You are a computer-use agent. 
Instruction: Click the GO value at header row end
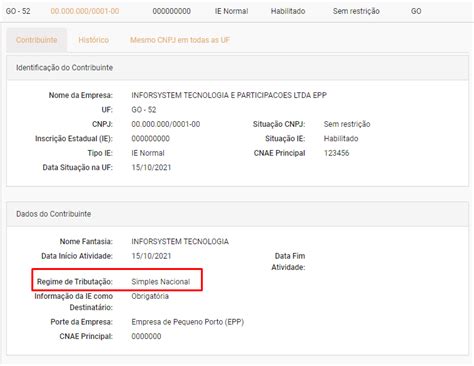pos(416,11)
